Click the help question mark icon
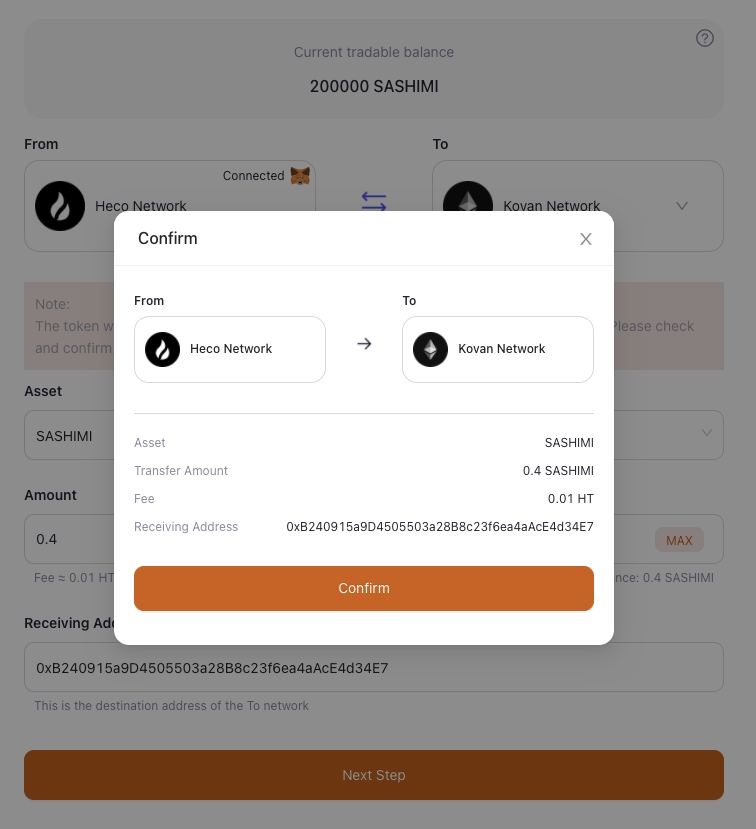This screenshot has height=829, width=756. point(705,38)
